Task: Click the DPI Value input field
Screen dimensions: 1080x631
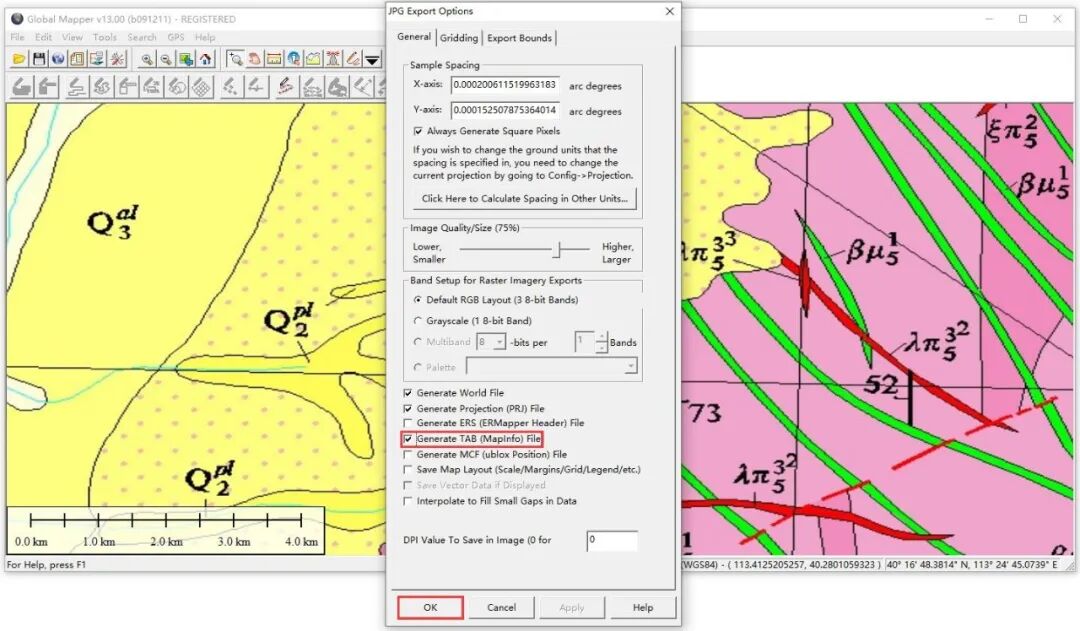Action: tap(612, 541)
